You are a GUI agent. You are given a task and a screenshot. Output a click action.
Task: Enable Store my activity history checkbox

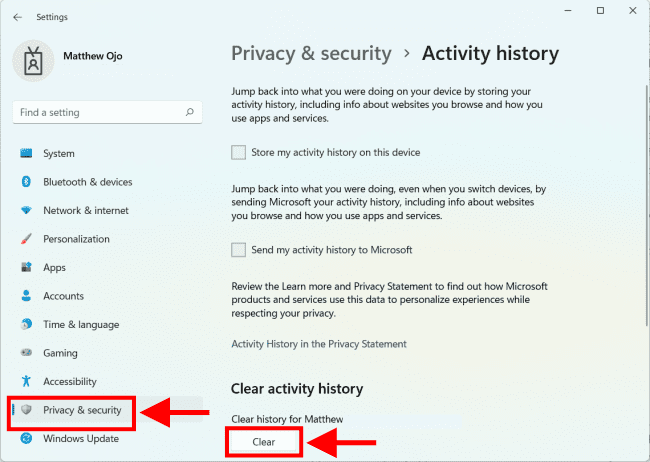pyautogui.click(x=238, y=153)
